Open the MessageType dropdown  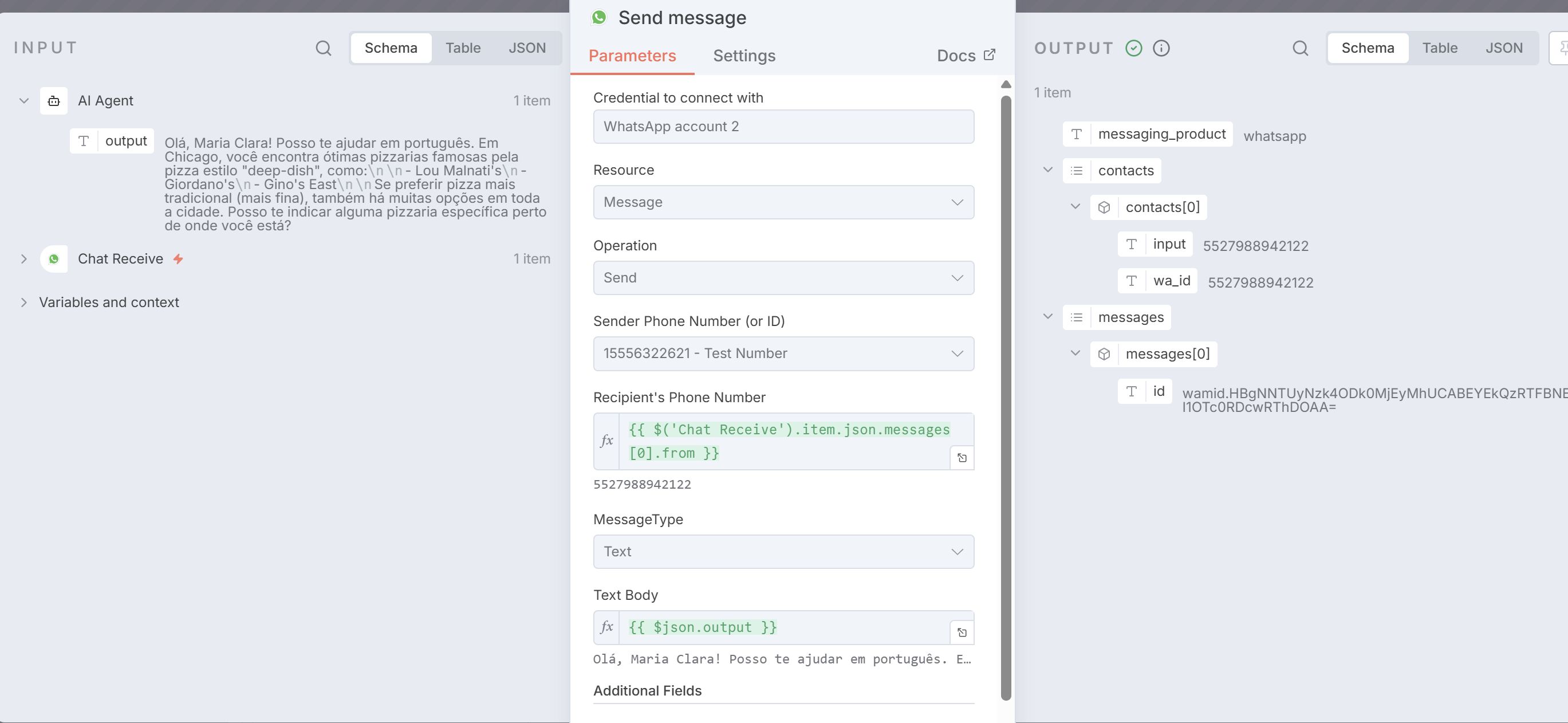(x=783, y=551)
